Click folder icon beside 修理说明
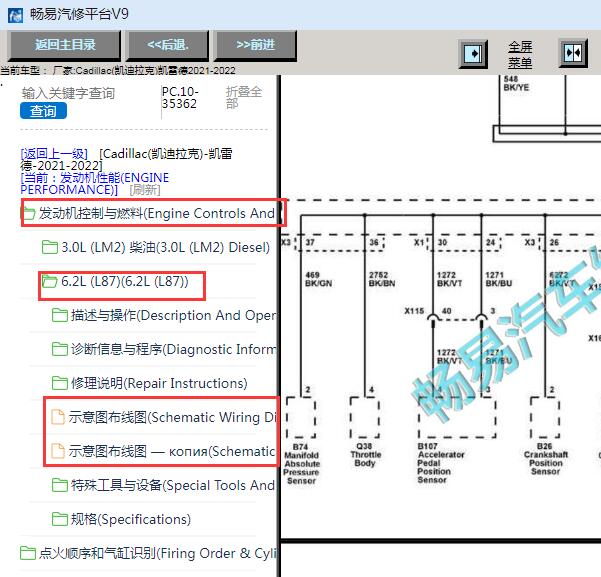The width and height of the screenshot is (601, 577). click(60, 383)
